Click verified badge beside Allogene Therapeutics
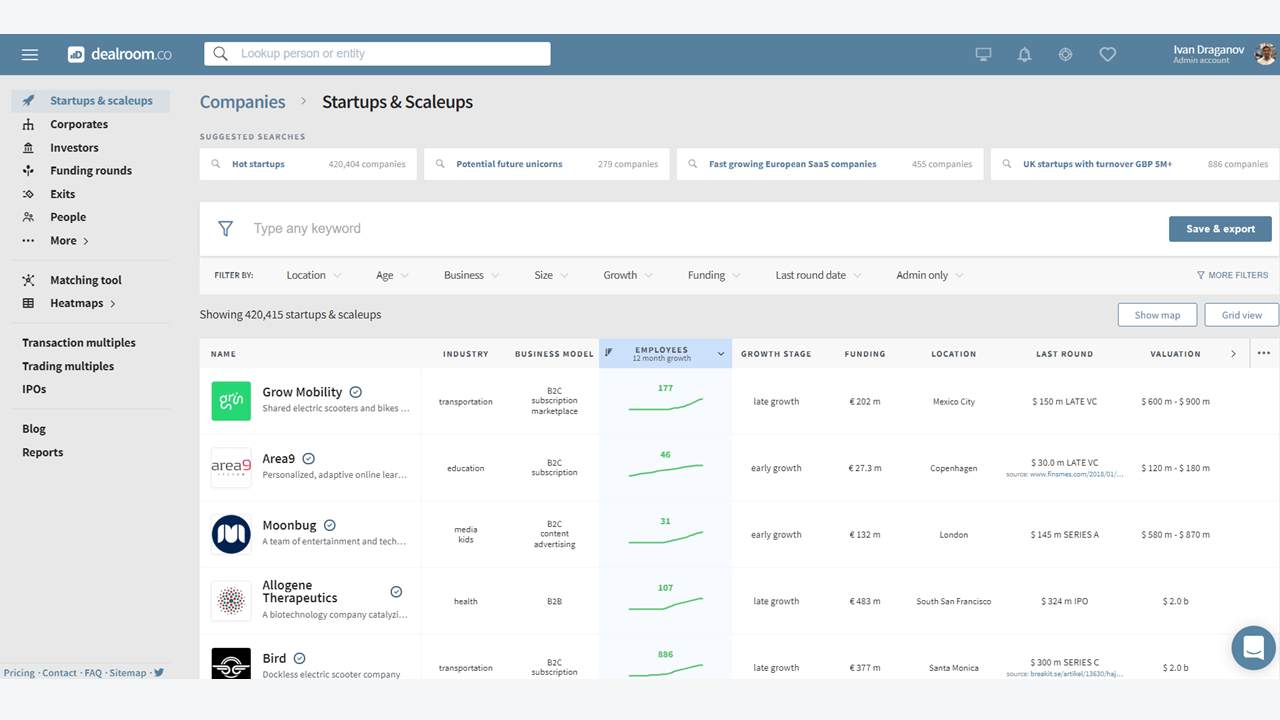Screen dimensions: 1280x720 pos(396,592)
